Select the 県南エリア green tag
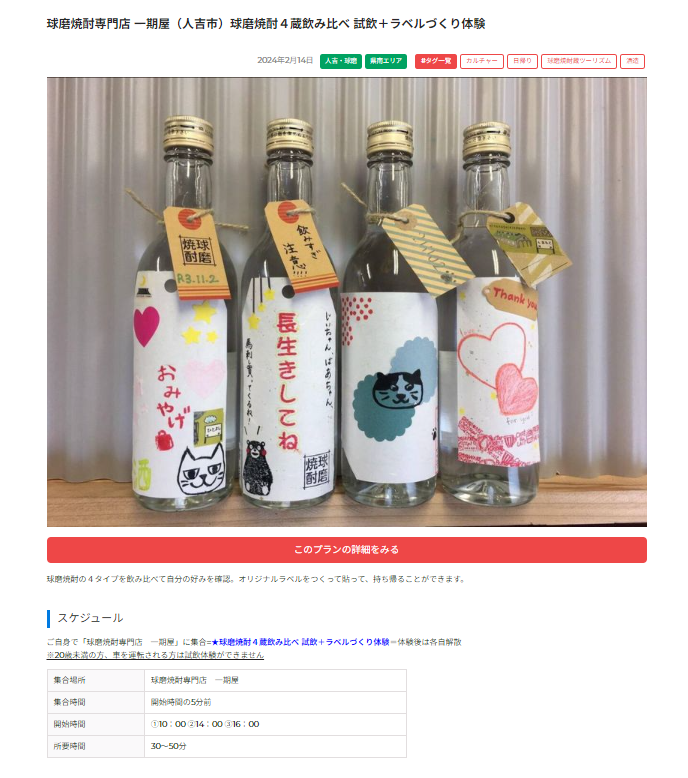The width and height of the screenshot is (688, 778). coord(385,61)
